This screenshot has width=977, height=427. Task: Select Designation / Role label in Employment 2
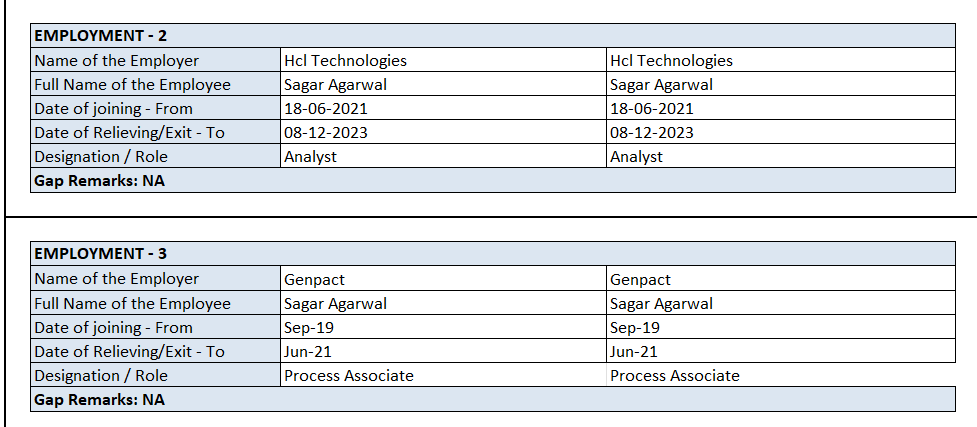(x=101, y=156)
